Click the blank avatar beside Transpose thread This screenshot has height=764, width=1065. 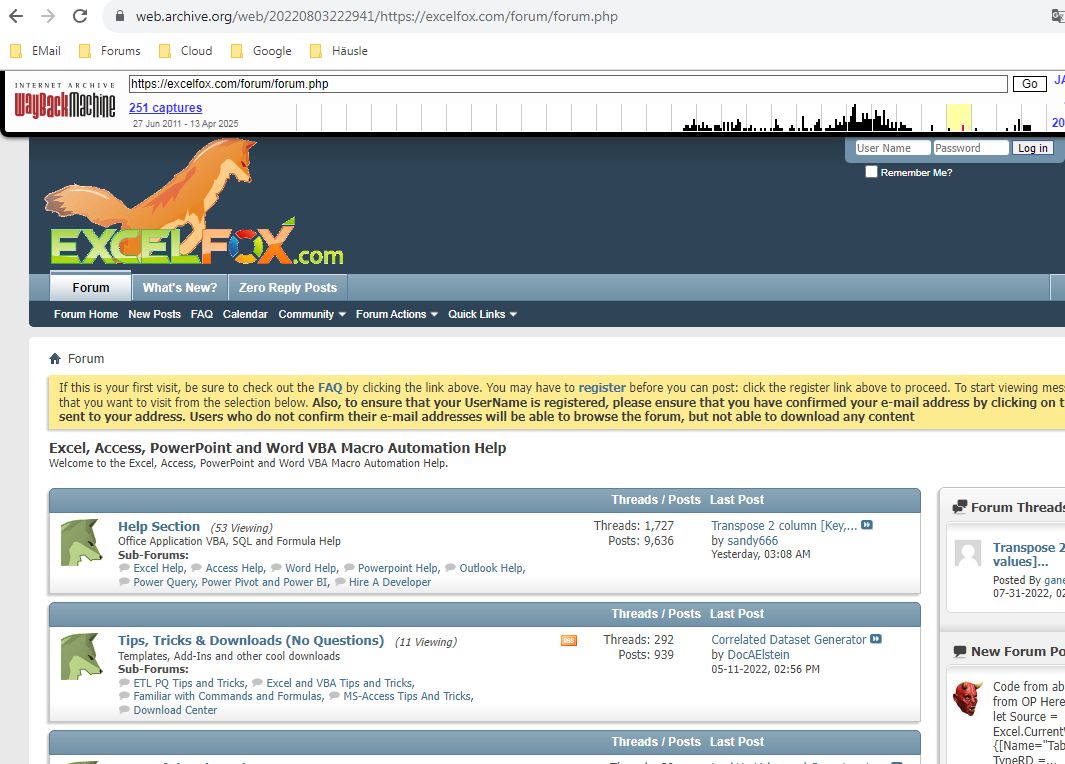coord(968,553)
